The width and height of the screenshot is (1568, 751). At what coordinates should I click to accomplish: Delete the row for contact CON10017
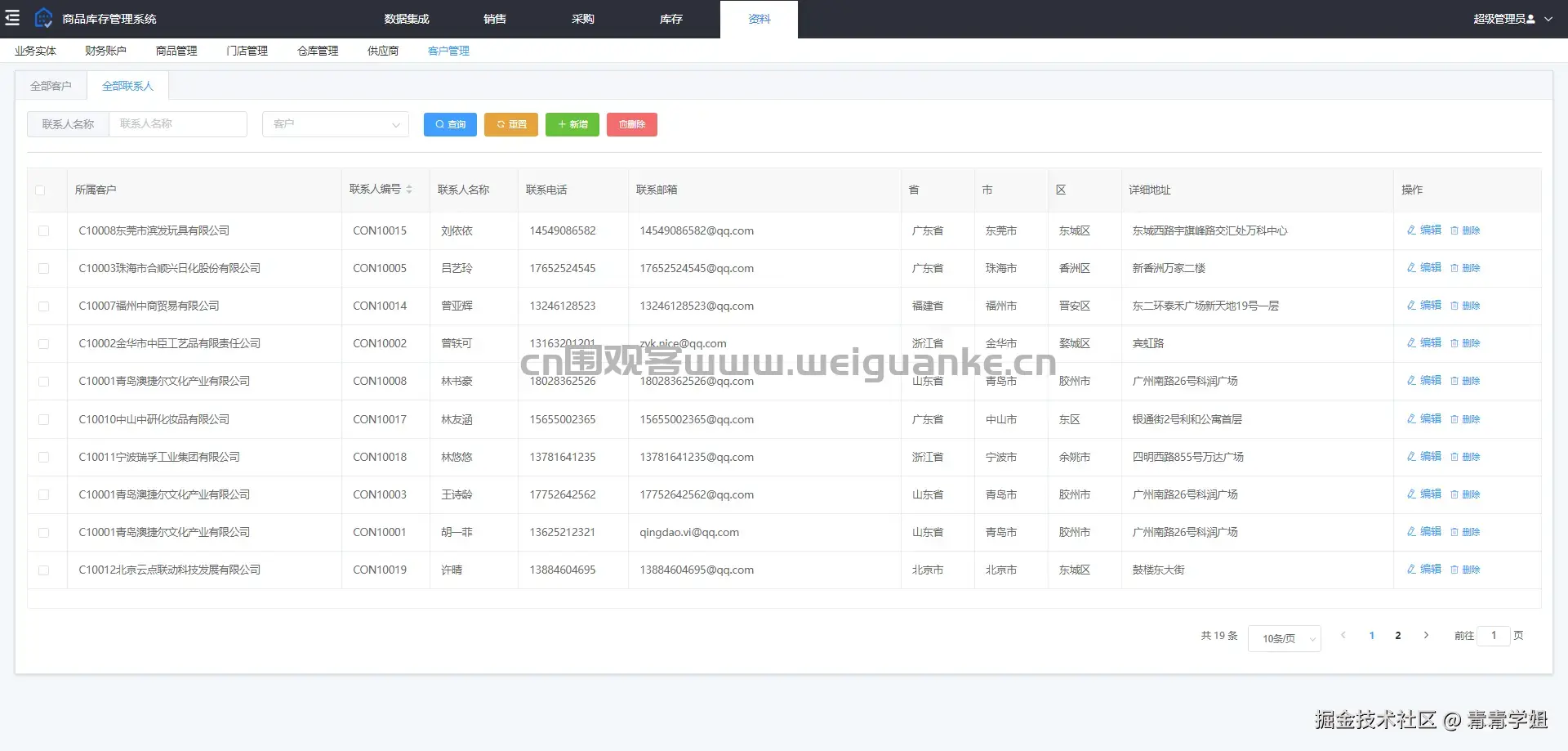[1465, 419]
